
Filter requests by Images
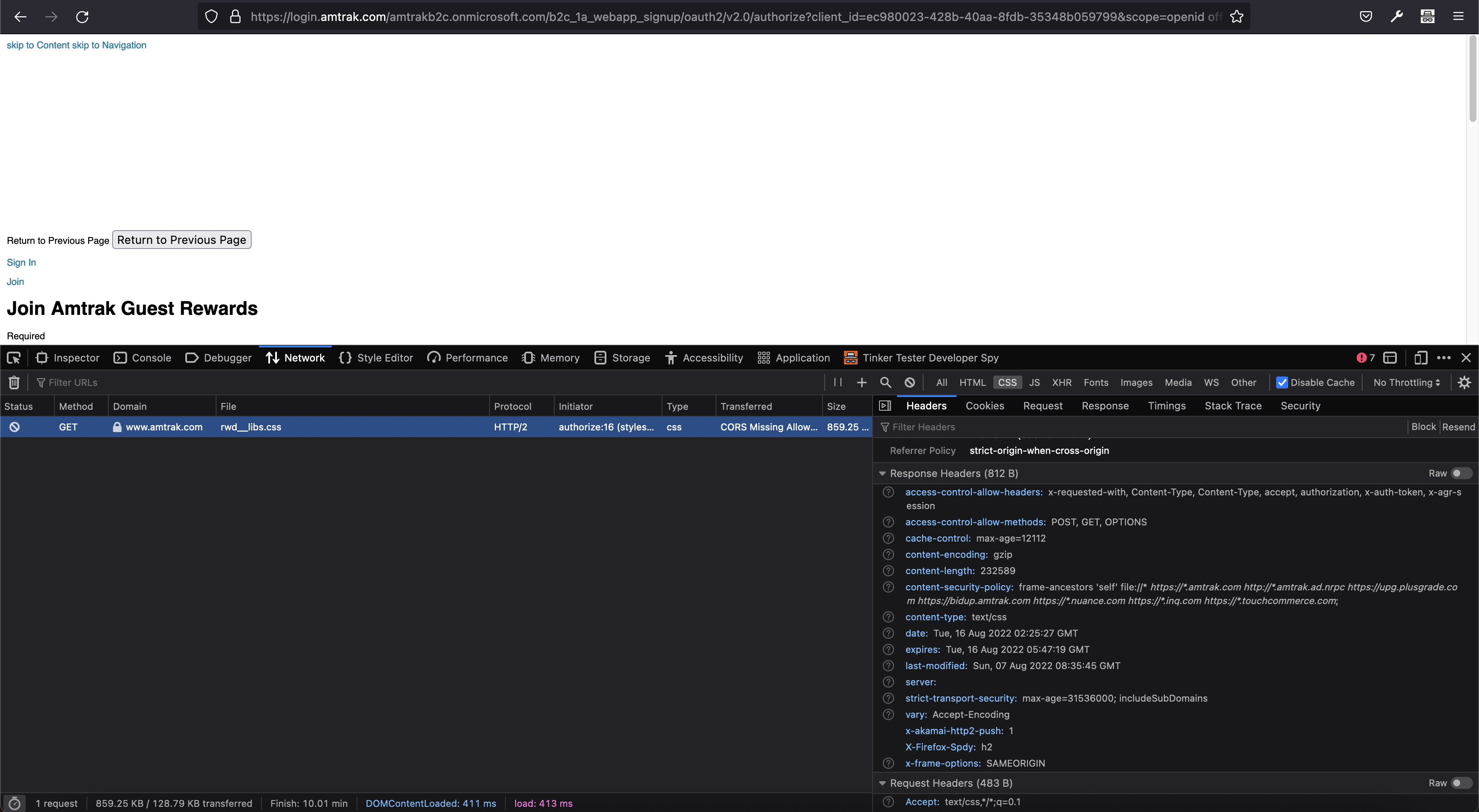(1136, 382)
